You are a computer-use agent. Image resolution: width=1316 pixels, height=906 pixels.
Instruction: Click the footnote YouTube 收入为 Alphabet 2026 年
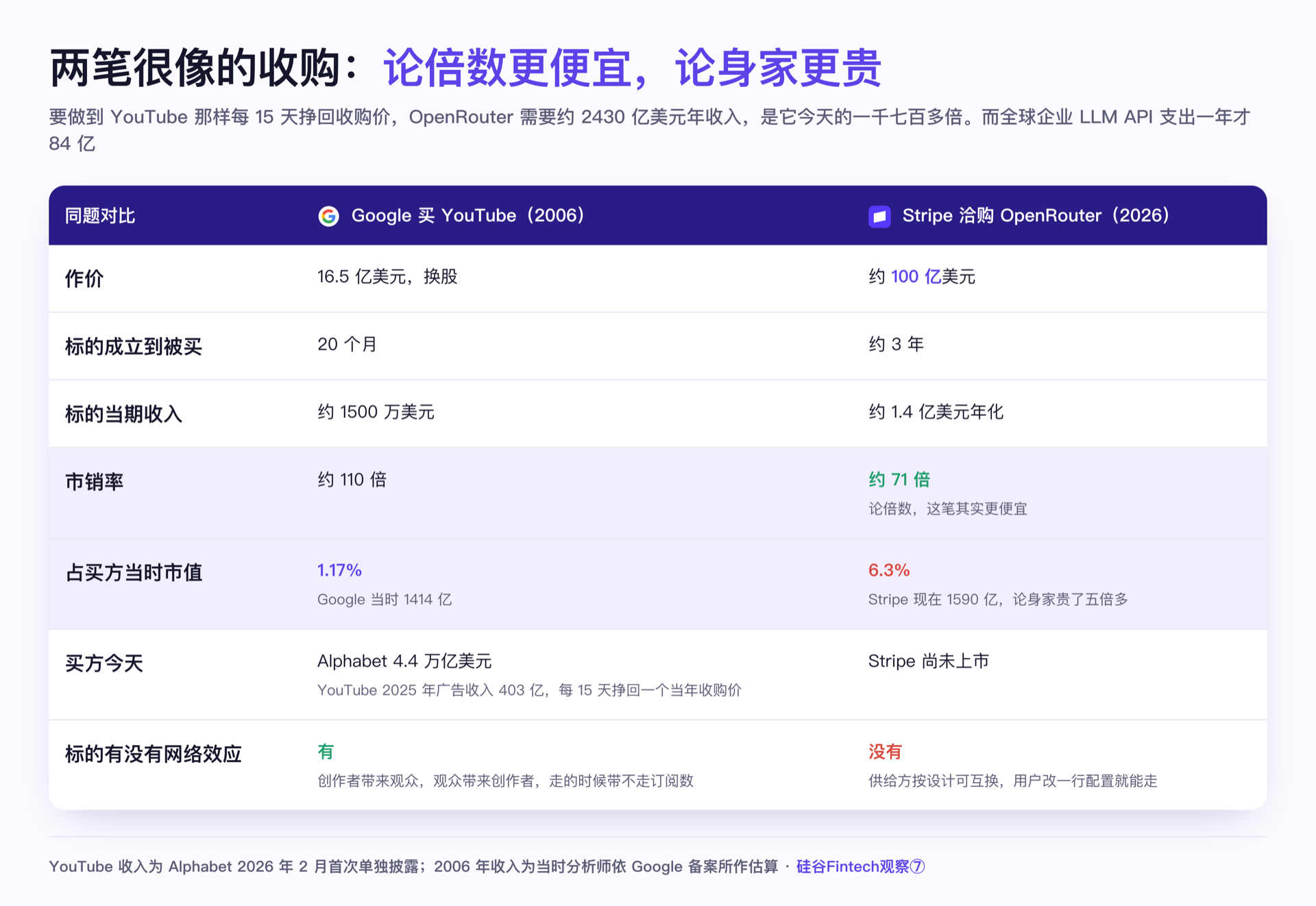pos(413,866)
